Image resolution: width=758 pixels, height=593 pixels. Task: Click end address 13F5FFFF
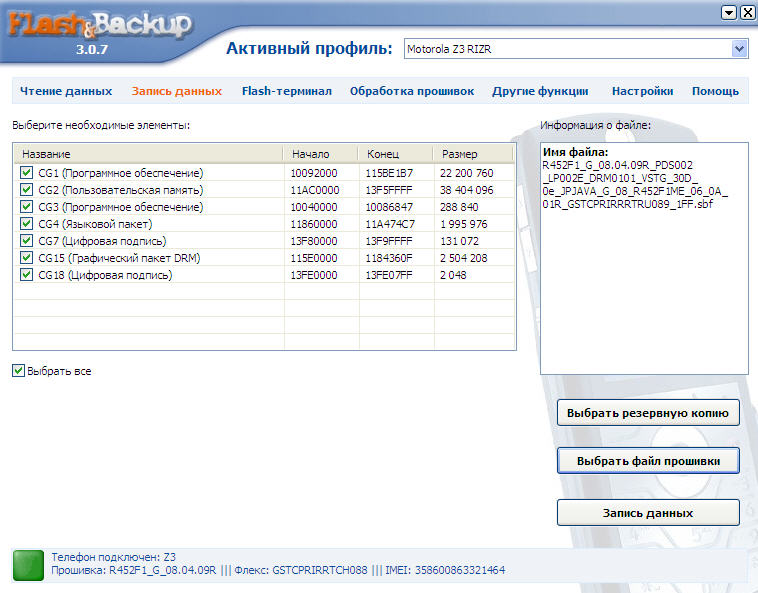click(x=389, y=190)
